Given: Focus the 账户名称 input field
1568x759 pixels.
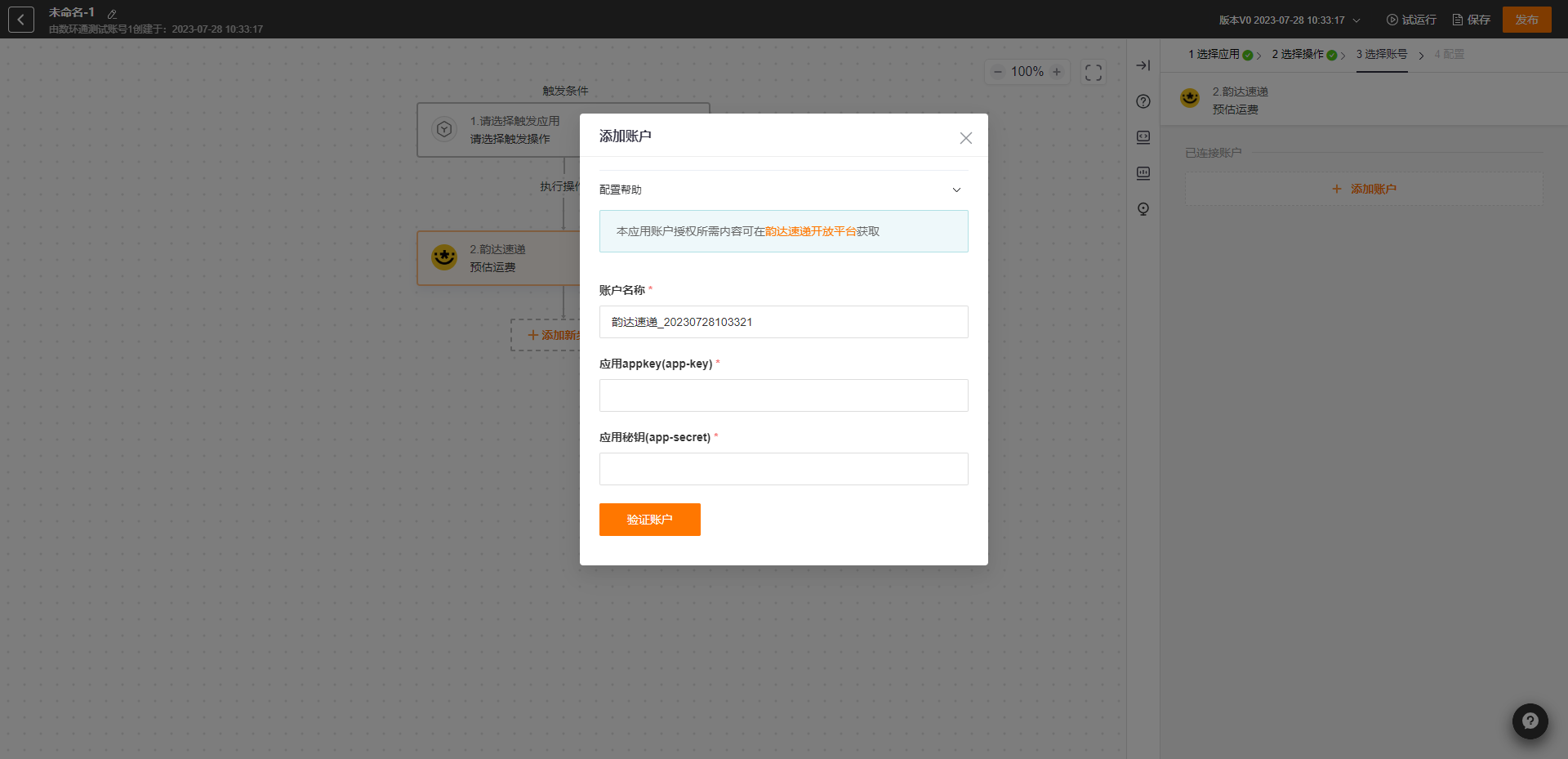Looking at the screenshot, I should (784, 322).
